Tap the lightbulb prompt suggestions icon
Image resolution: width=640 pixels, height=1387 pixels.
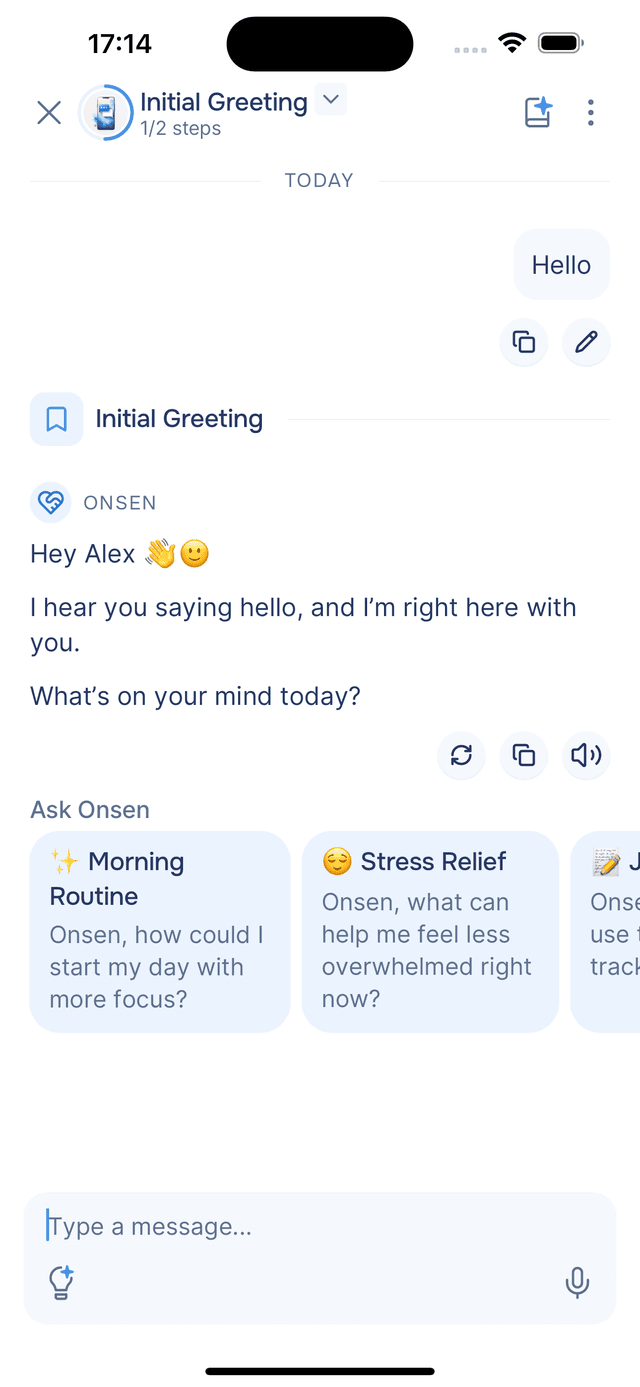(x=60, y=1283)
